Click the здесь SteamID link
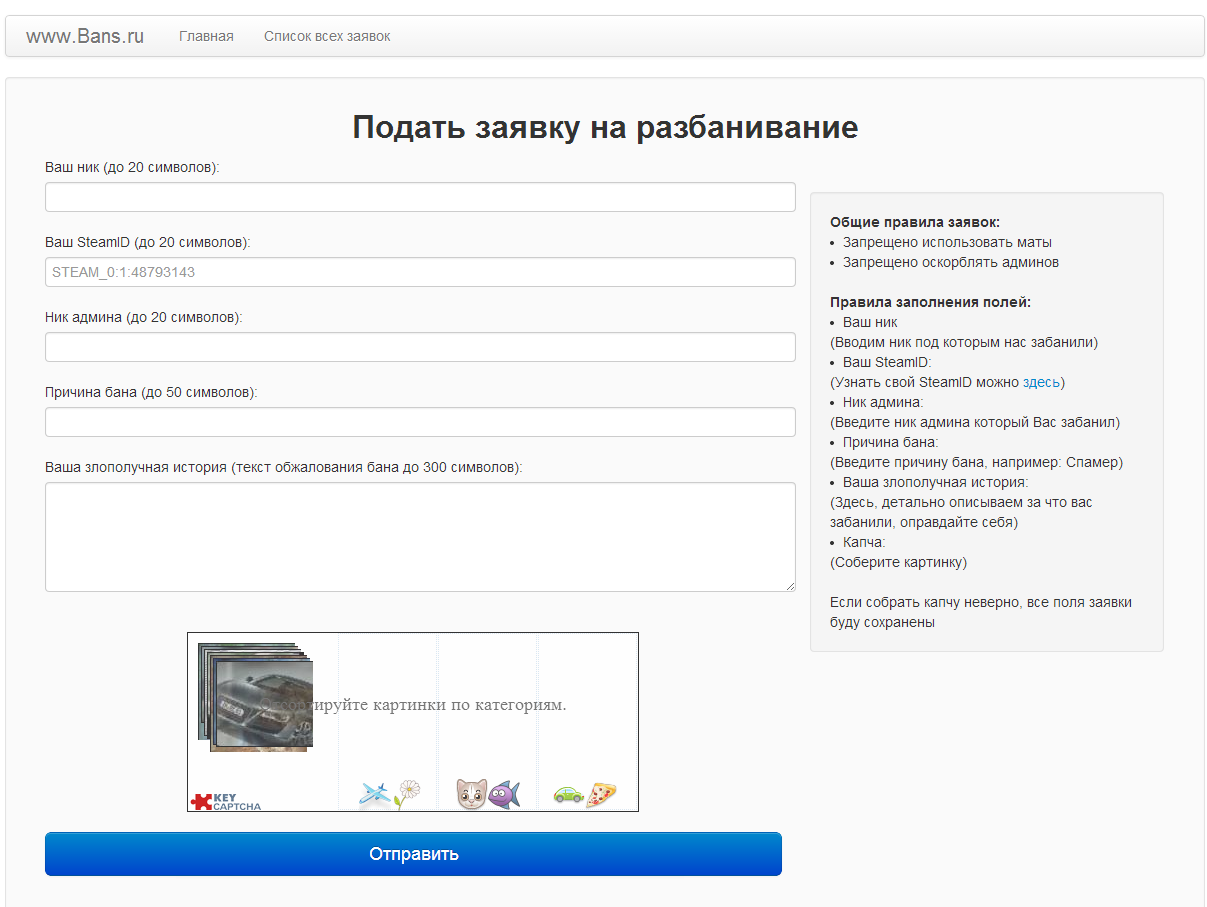1207x907 pixels. click(1041, 382)
